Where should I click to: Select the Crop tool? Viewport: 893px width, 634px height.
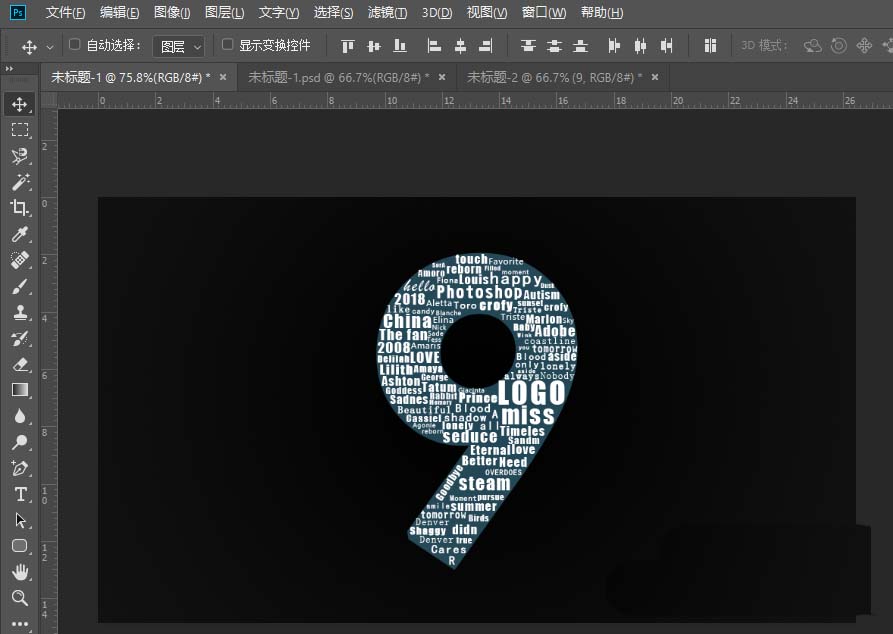coord(20,208)
